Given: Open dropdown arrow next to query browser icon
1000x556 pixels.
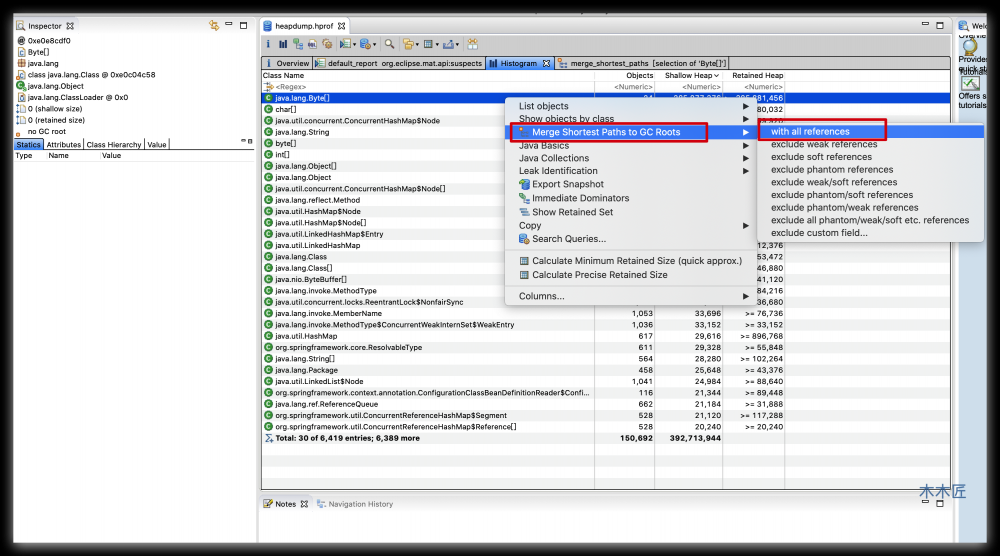Looking at the screenshot, I should point(374,45).
